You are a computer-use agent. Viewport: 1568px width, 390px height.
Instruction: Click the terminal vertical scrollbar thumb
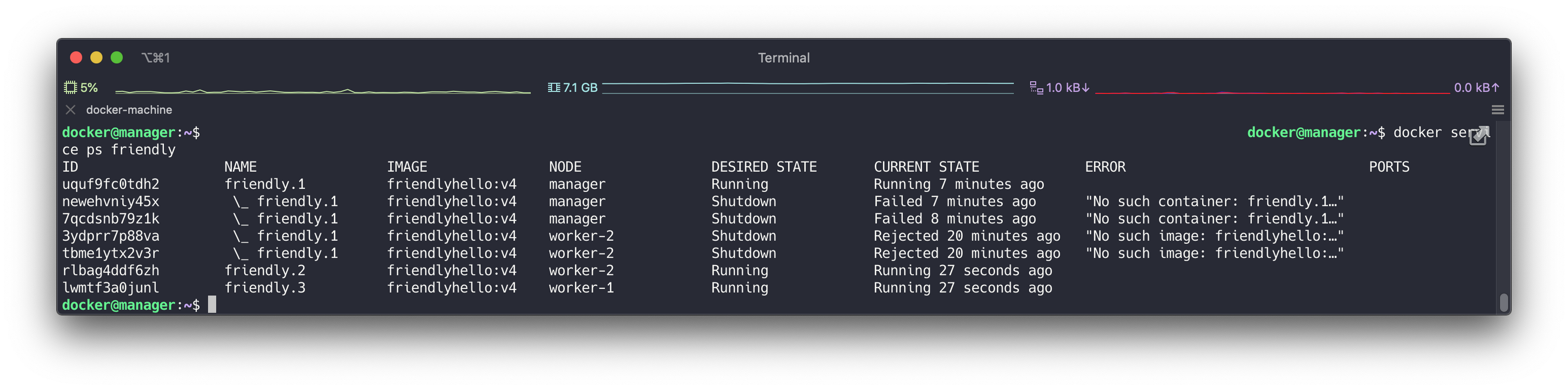pos(1503,302)
